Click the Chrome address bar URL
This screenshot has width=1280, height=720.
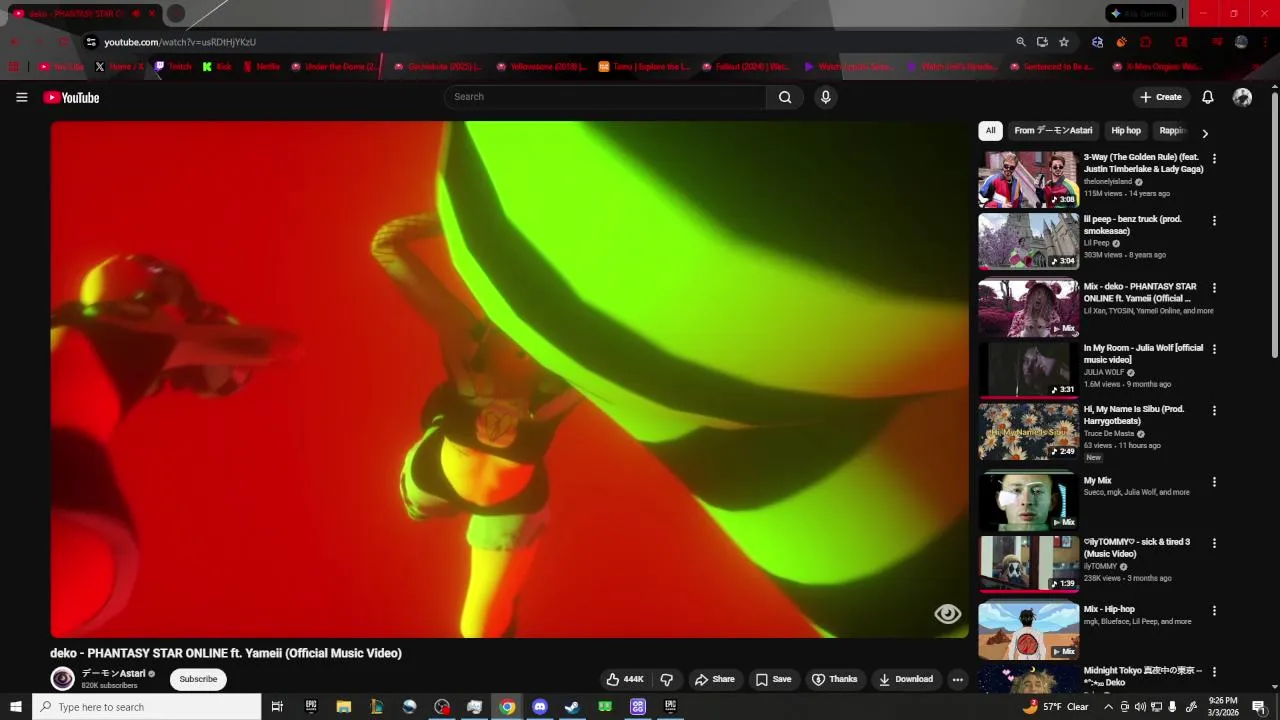[x=180, y=42]
